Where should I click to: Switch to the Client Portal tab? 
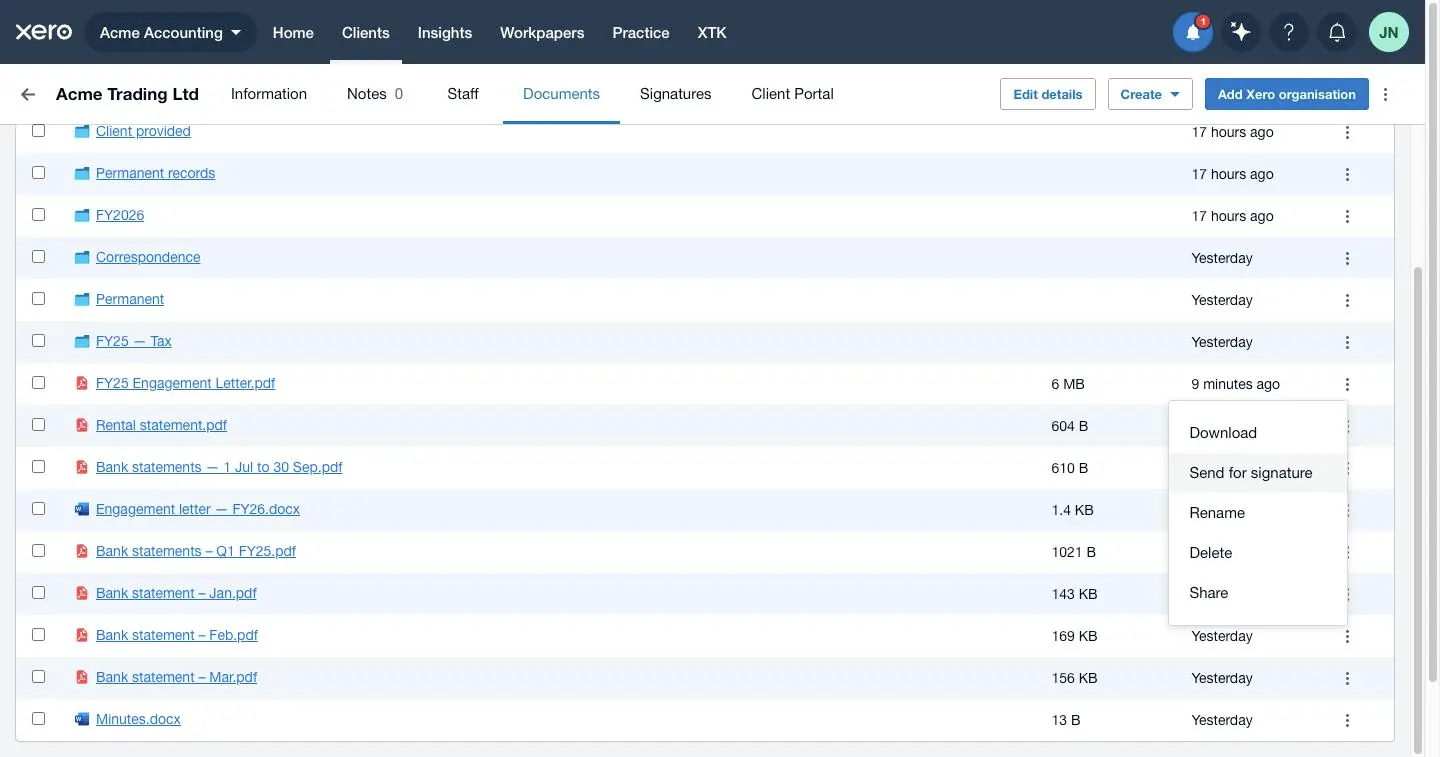pos(792,94)
